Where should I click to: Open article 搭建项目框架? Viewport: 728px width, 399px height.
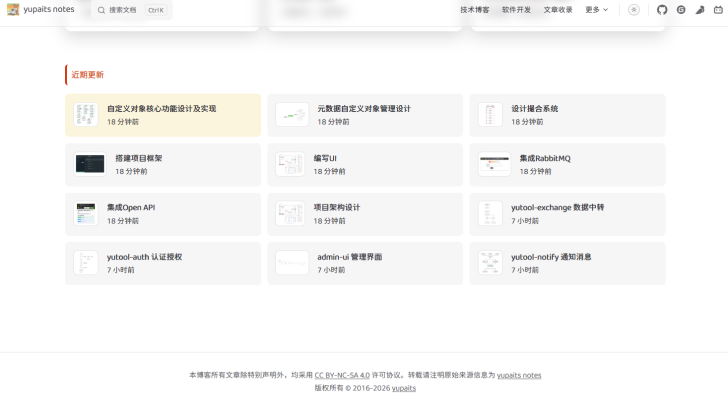[163, 164]
